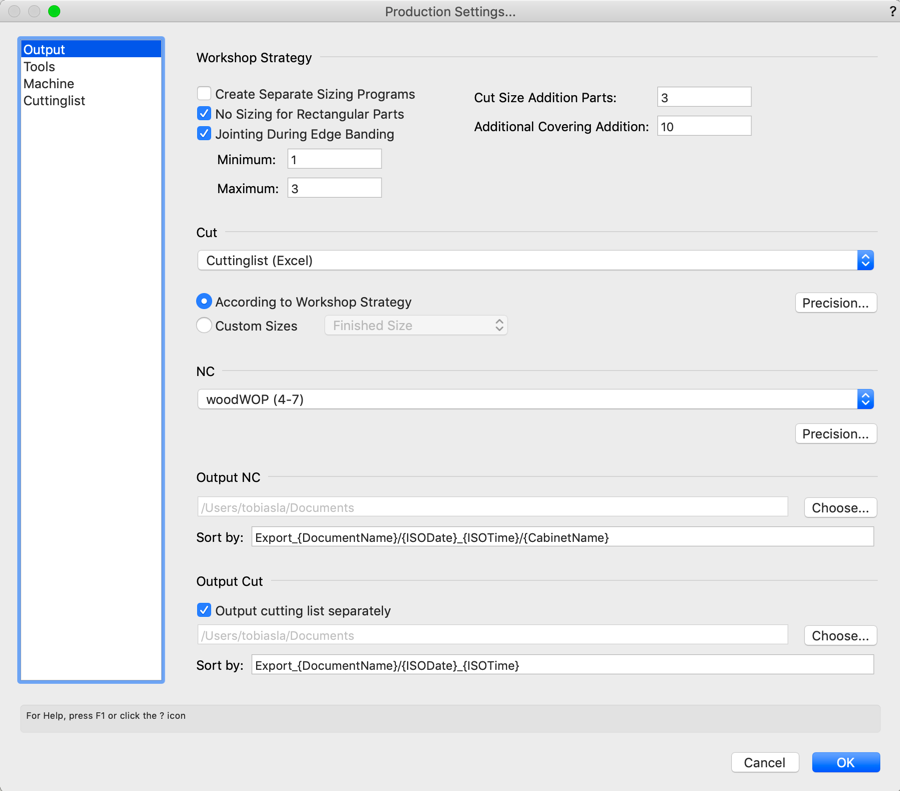The width and height of the screenshot is (900, 791).
Task: Choose the Output Cut folder
Action: pos(840,635)
